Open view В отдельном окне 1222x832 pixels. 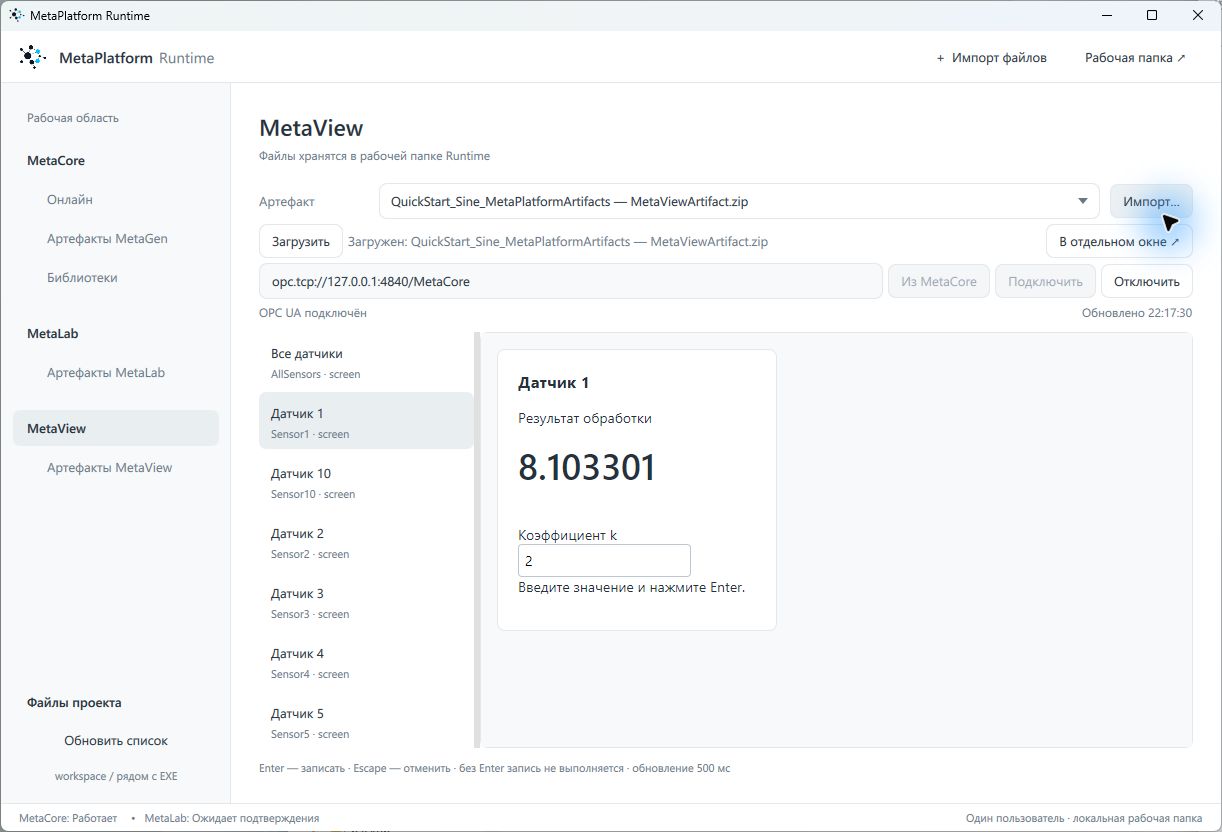(x=1119, y=241)
